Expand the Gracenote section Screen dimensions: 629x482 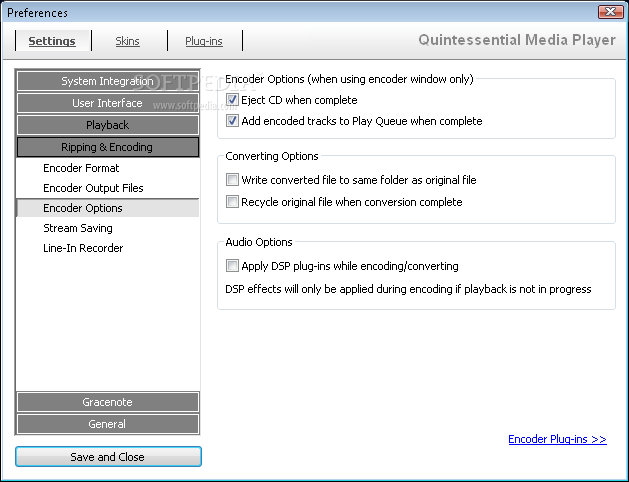pyautogui.click(x=108, y=402)
